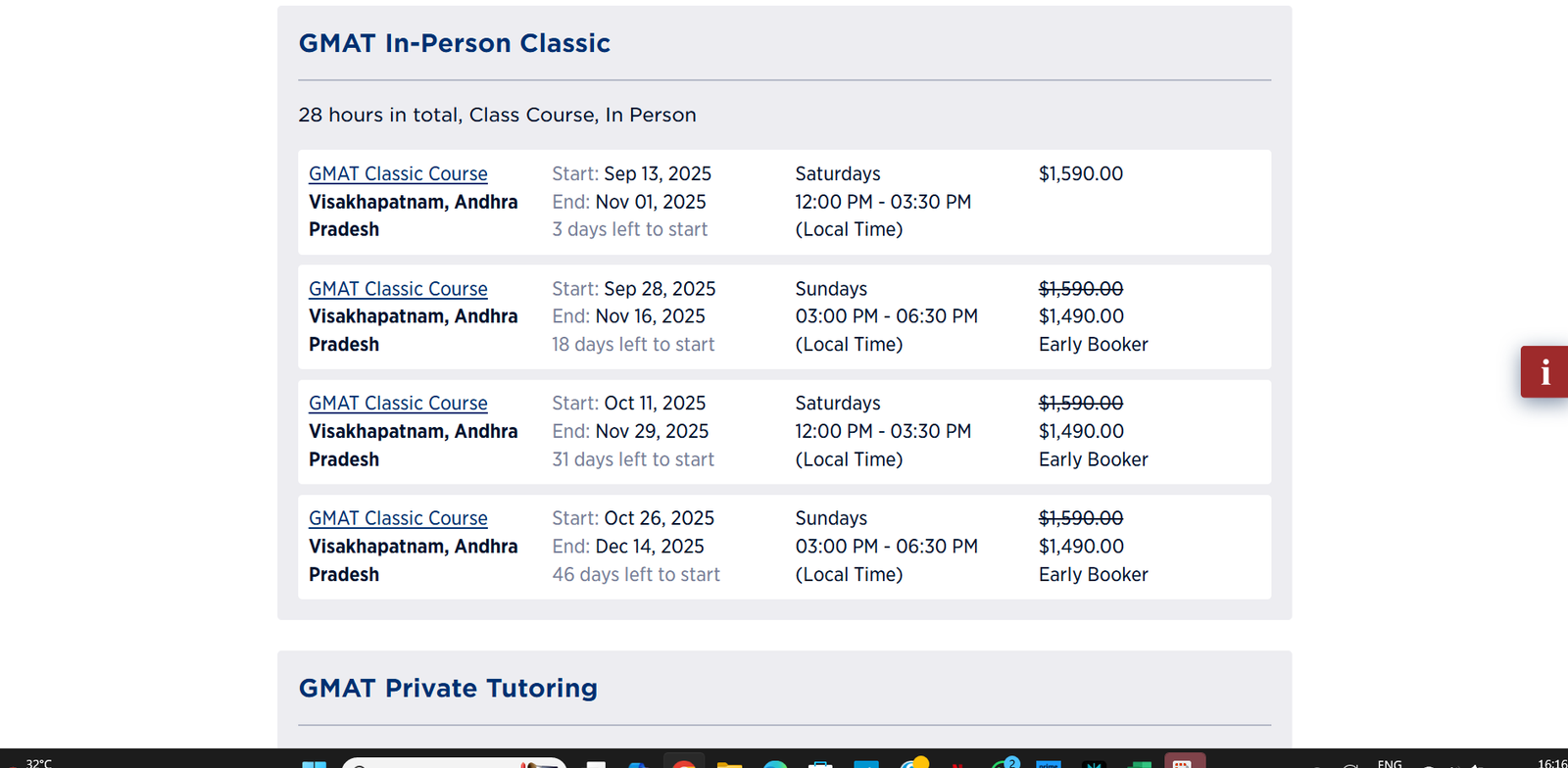
Task: Click the red info icon on right edge
Action: pos(1544,371)
